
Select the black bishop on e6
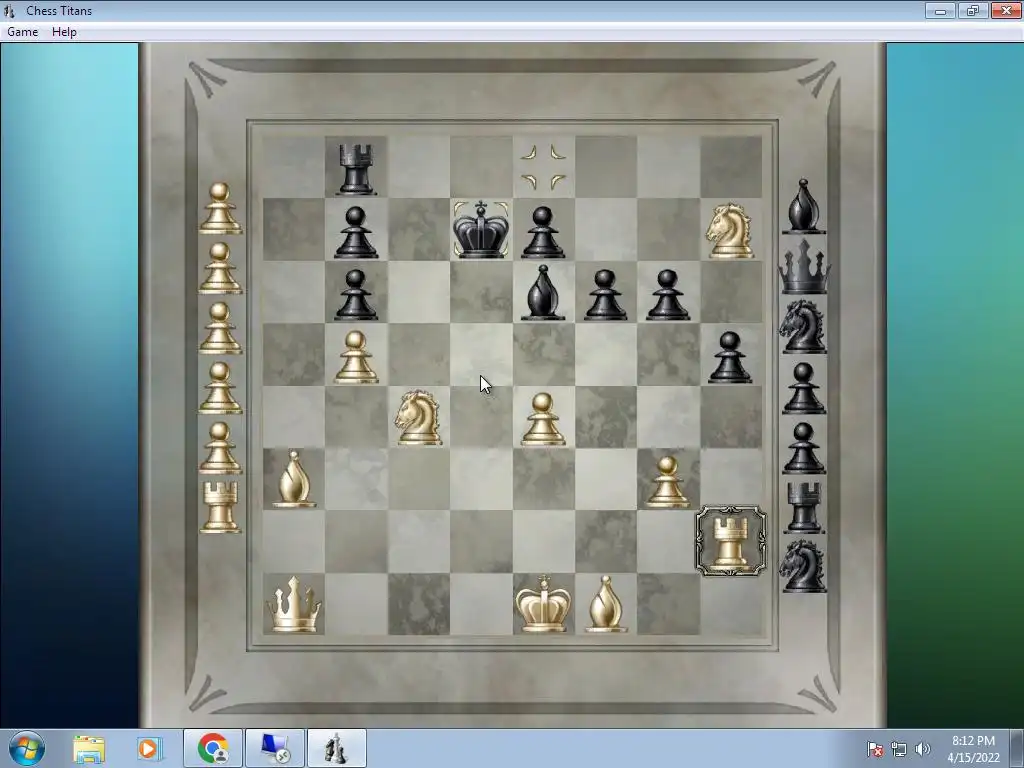click(543, 293)
